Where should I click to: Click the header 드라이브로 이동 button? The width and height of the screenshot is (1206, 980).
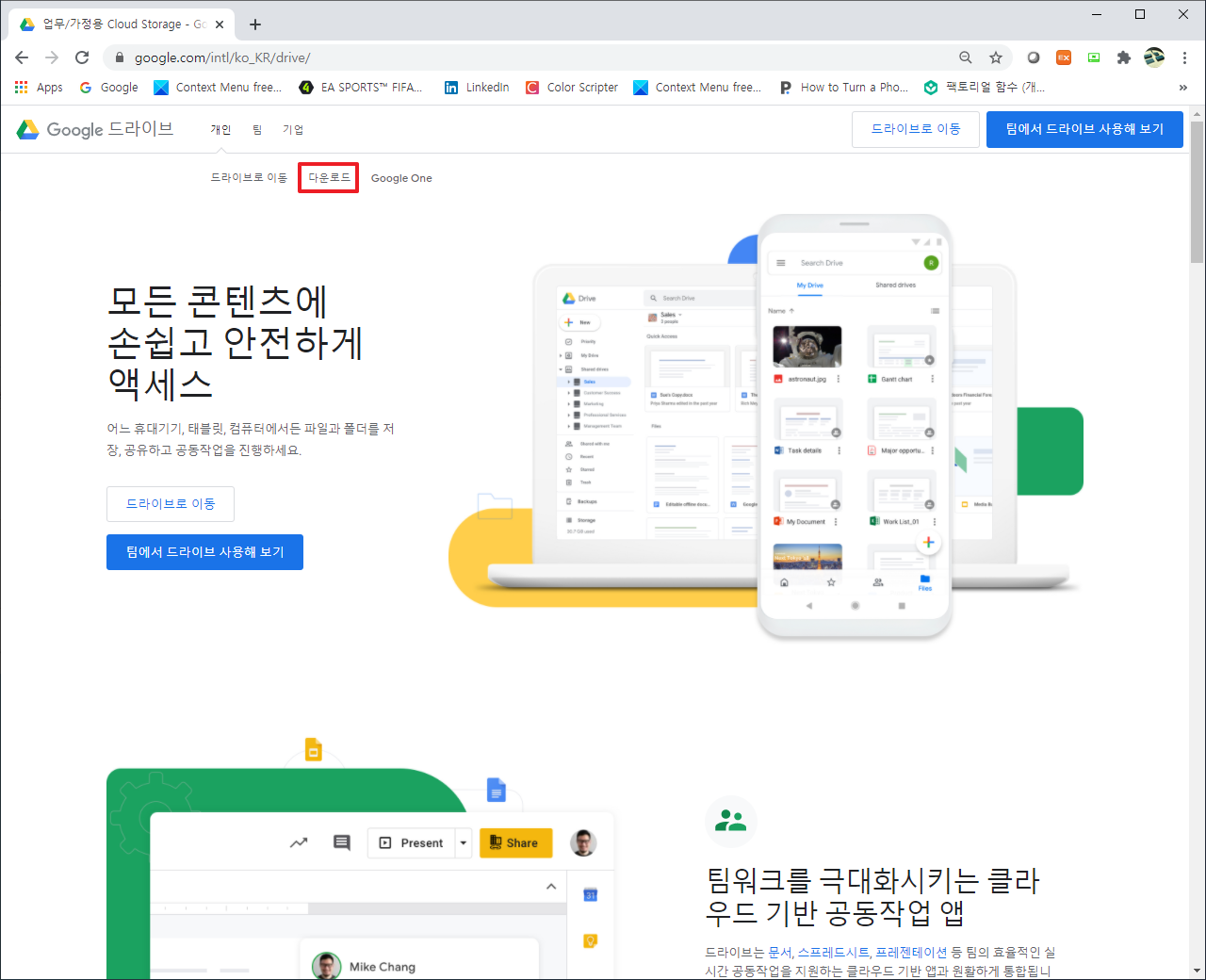(916, 129)
